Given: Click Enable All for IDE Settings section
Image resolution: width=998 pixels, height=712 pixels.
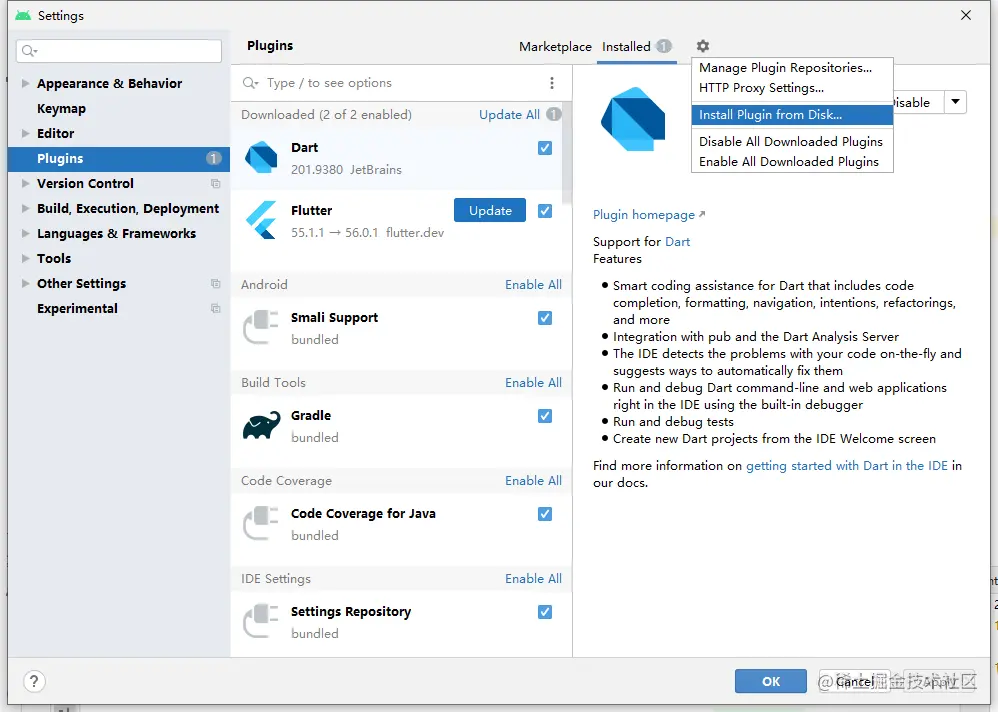Looking at the screenshot, I should click(533, 578).
